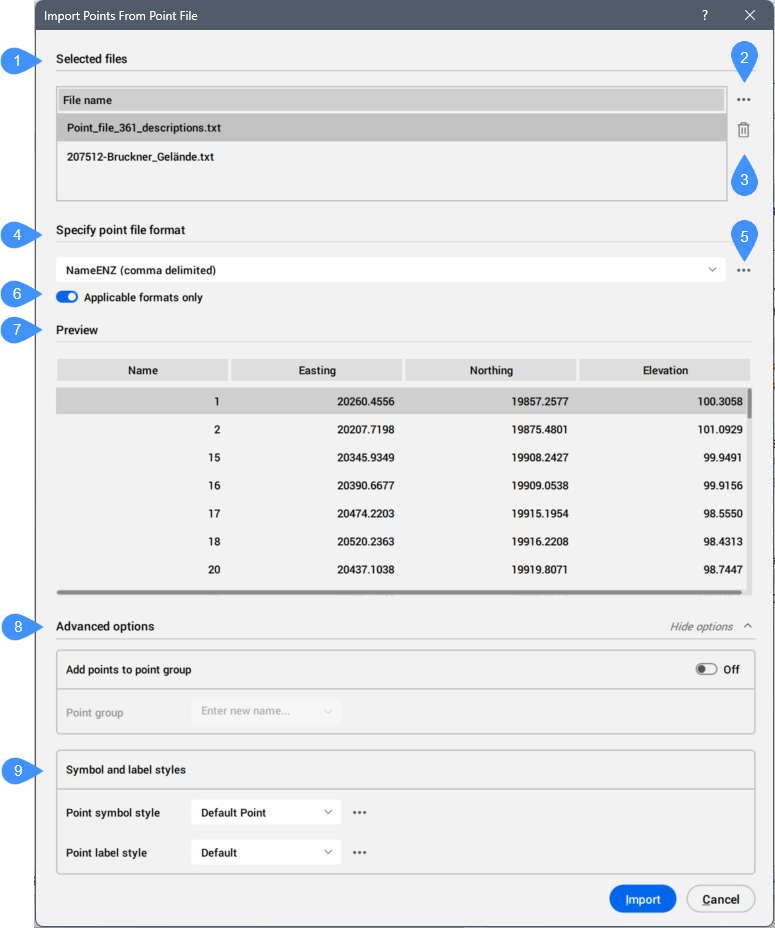Click the Import button
This screenshot has width=775, height=928.
(x=642, y=899)
